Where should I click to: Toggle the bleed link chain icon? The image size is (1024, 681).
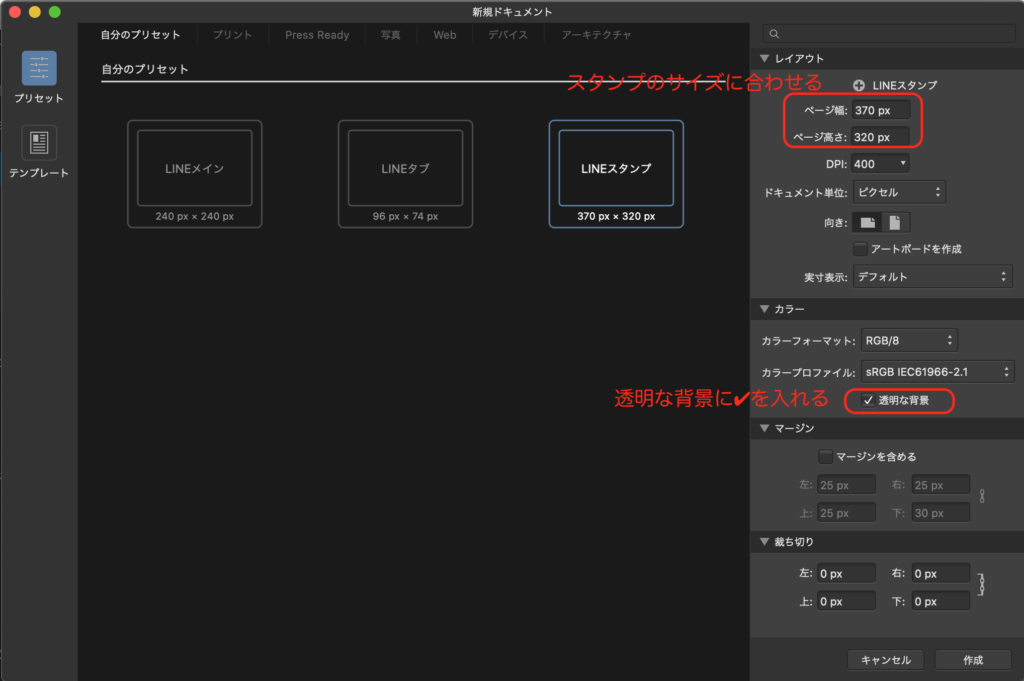[x=981, y=584]
